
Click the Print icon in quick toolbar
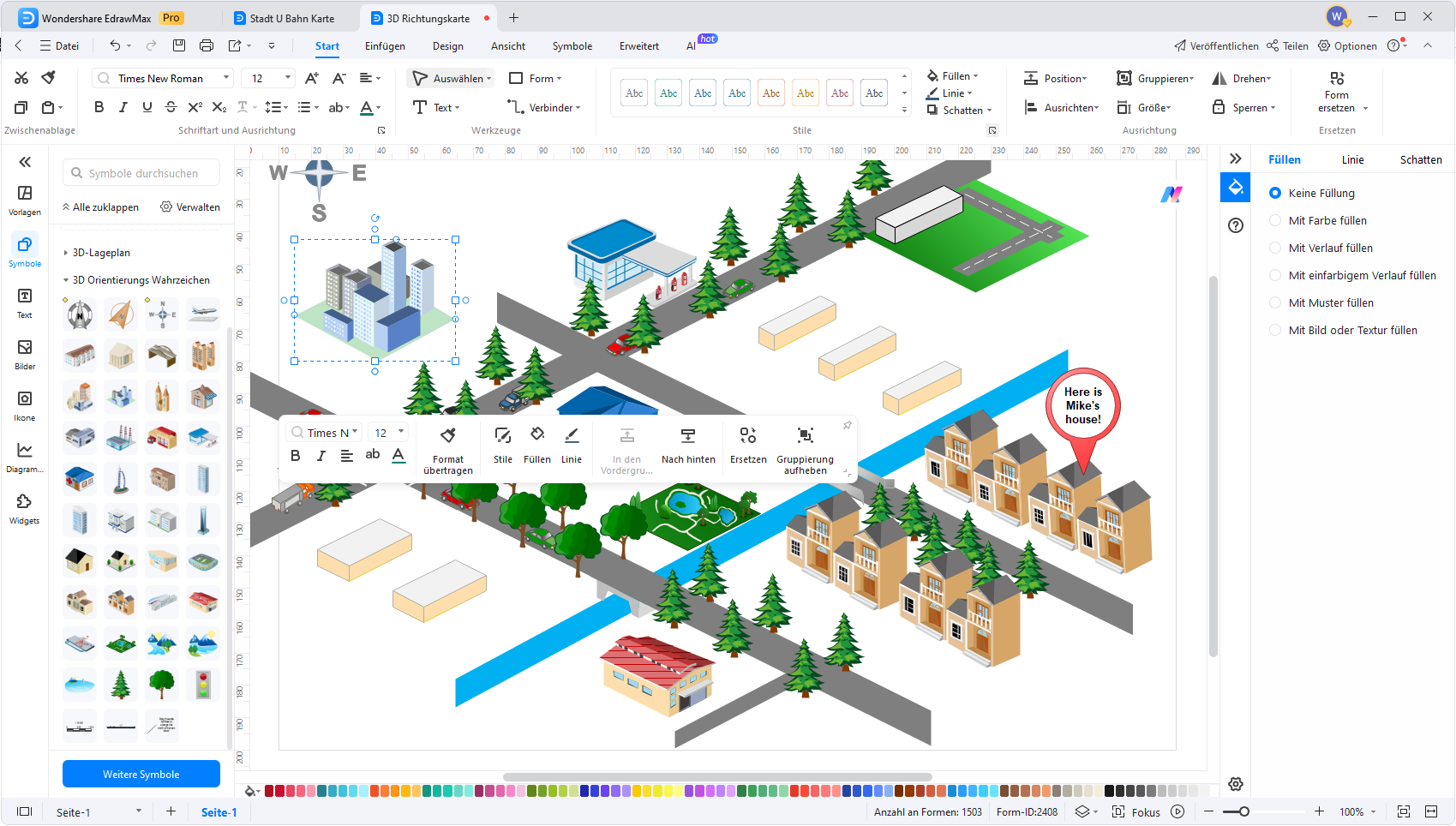tap(207, 45)
